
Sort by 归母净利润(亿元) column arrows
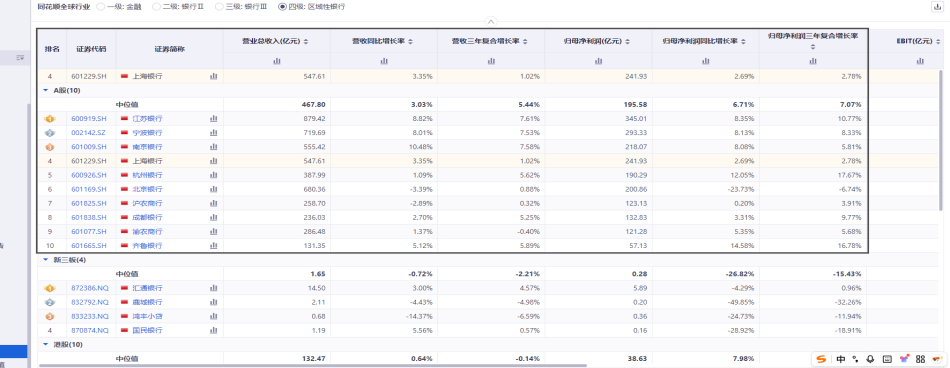628,42
